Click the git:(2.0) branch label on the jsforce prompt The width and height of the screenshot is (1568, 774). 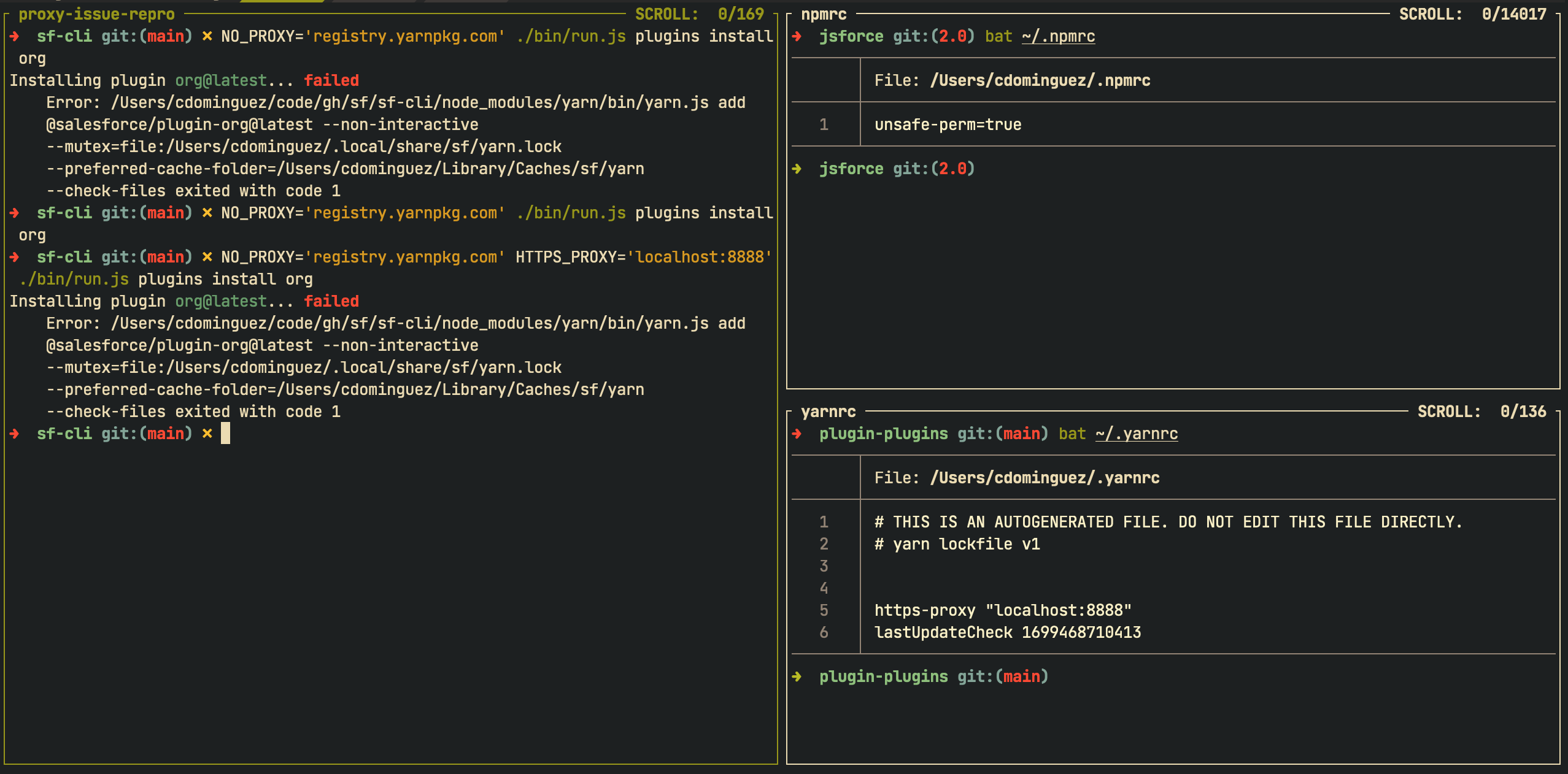pyautogui.click(x=936, y=36)
